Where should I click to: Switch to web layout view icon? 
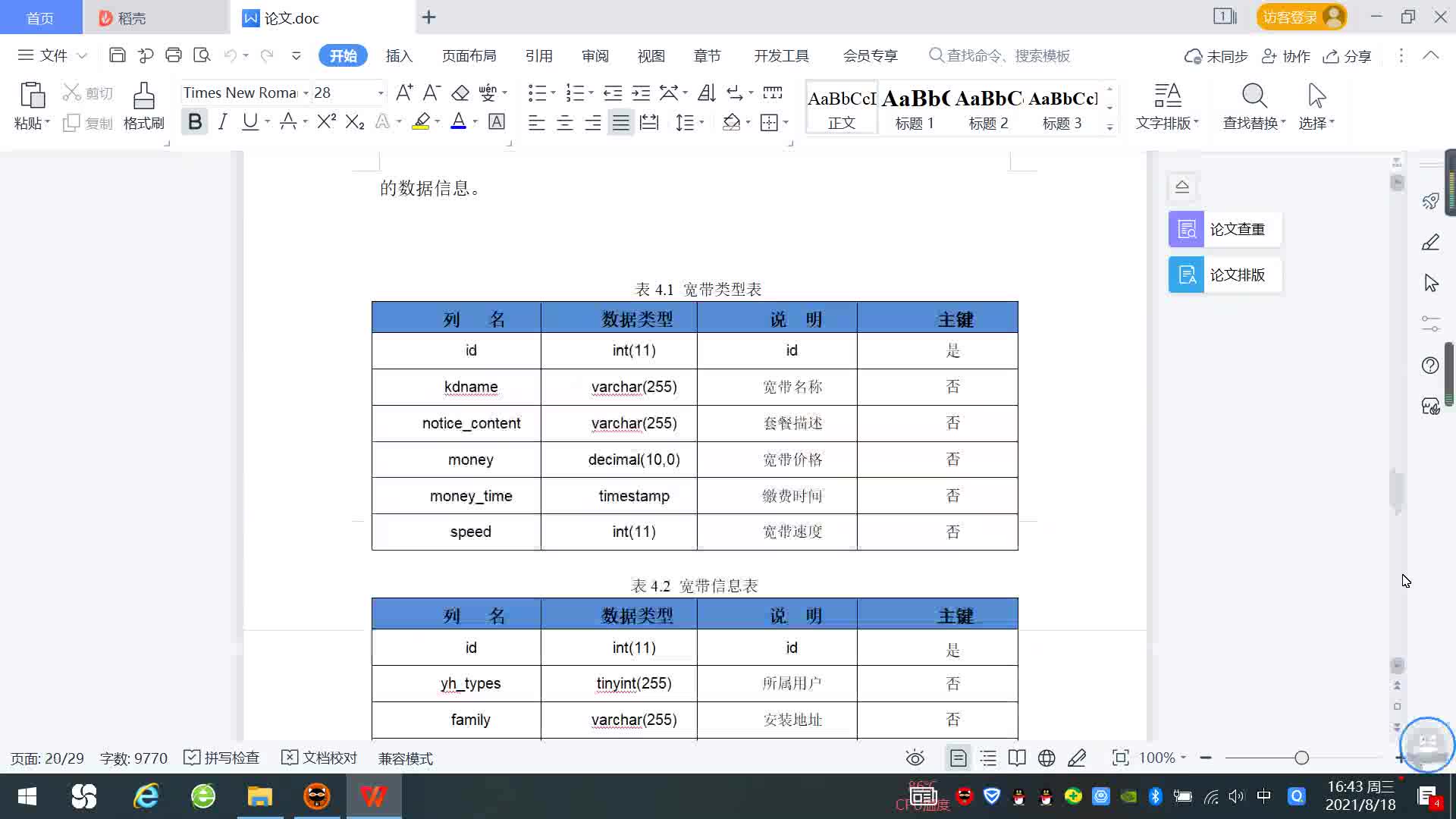click(x=1046, y=758)
